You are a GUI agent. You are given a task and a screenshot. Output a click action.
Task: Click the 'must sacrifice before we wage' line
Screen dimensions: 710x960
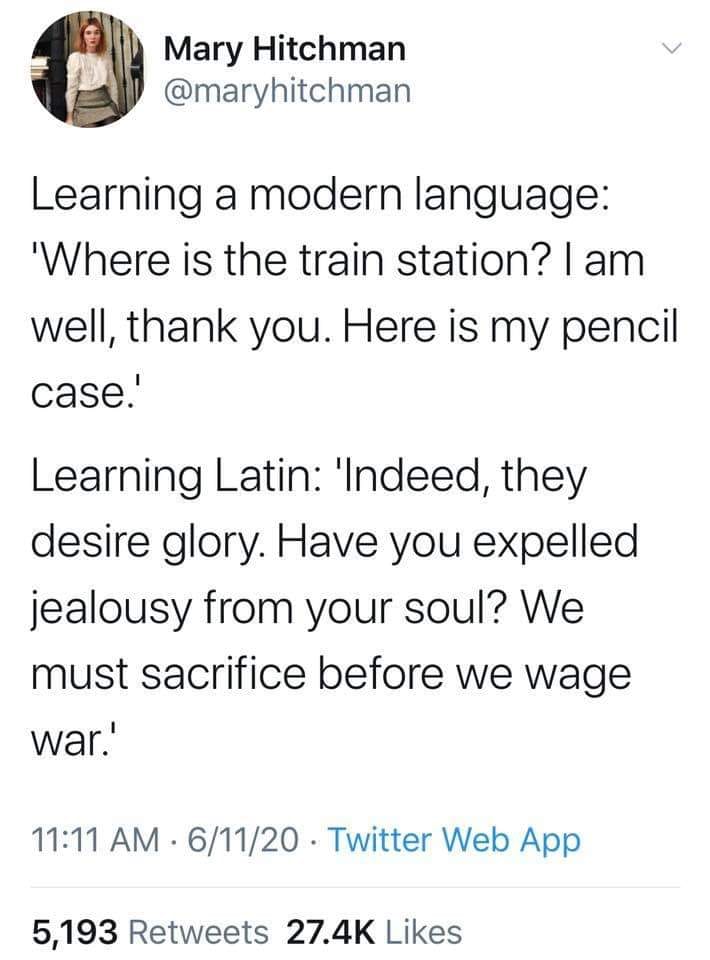[x=331, y=677]
